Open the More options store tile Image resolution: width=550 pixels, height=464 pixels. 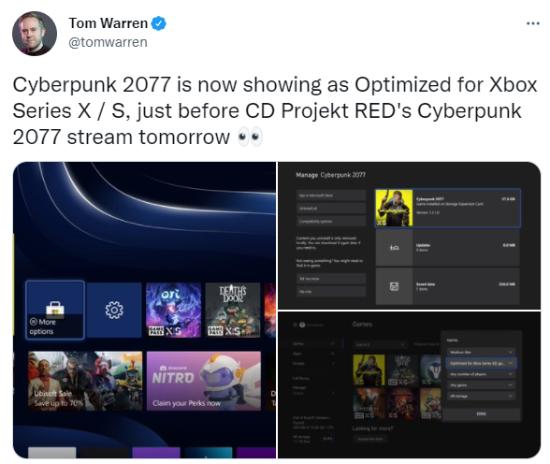click(55, 310)
